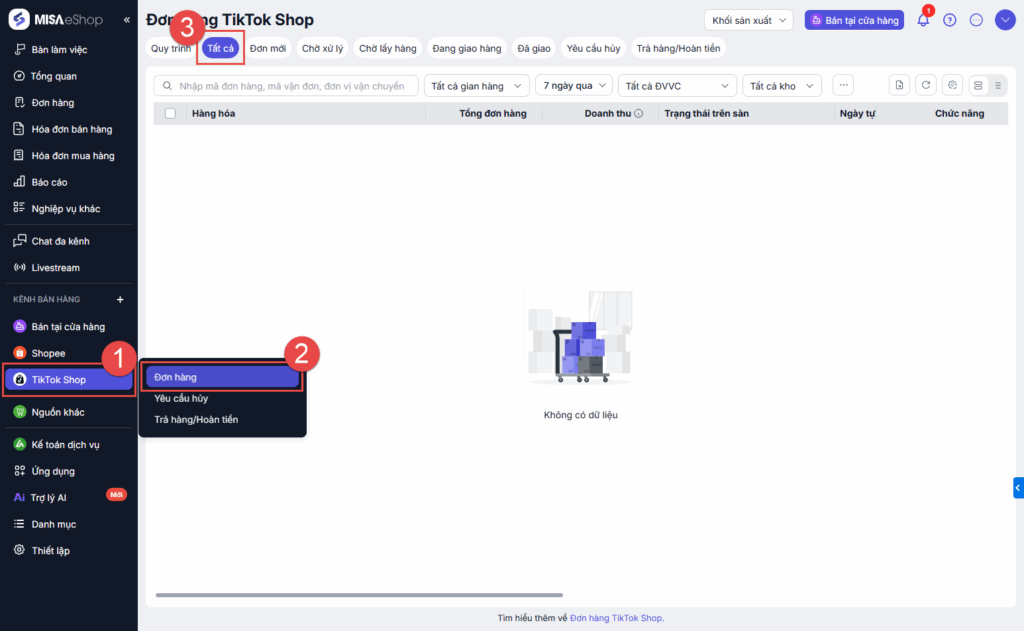Open more filters ellipsis button
Screen dimensions: 1024x631
843,85
